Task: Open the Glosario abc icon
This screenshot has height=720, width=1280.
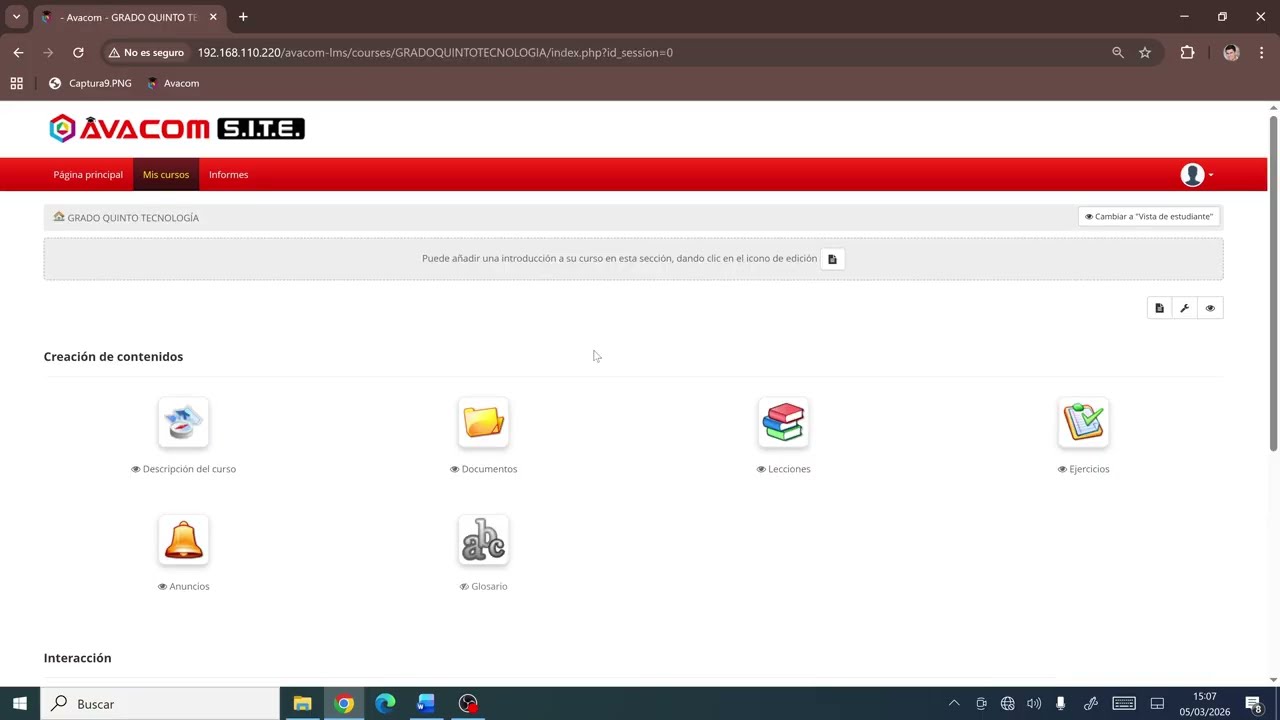Action: click(483, 540)
